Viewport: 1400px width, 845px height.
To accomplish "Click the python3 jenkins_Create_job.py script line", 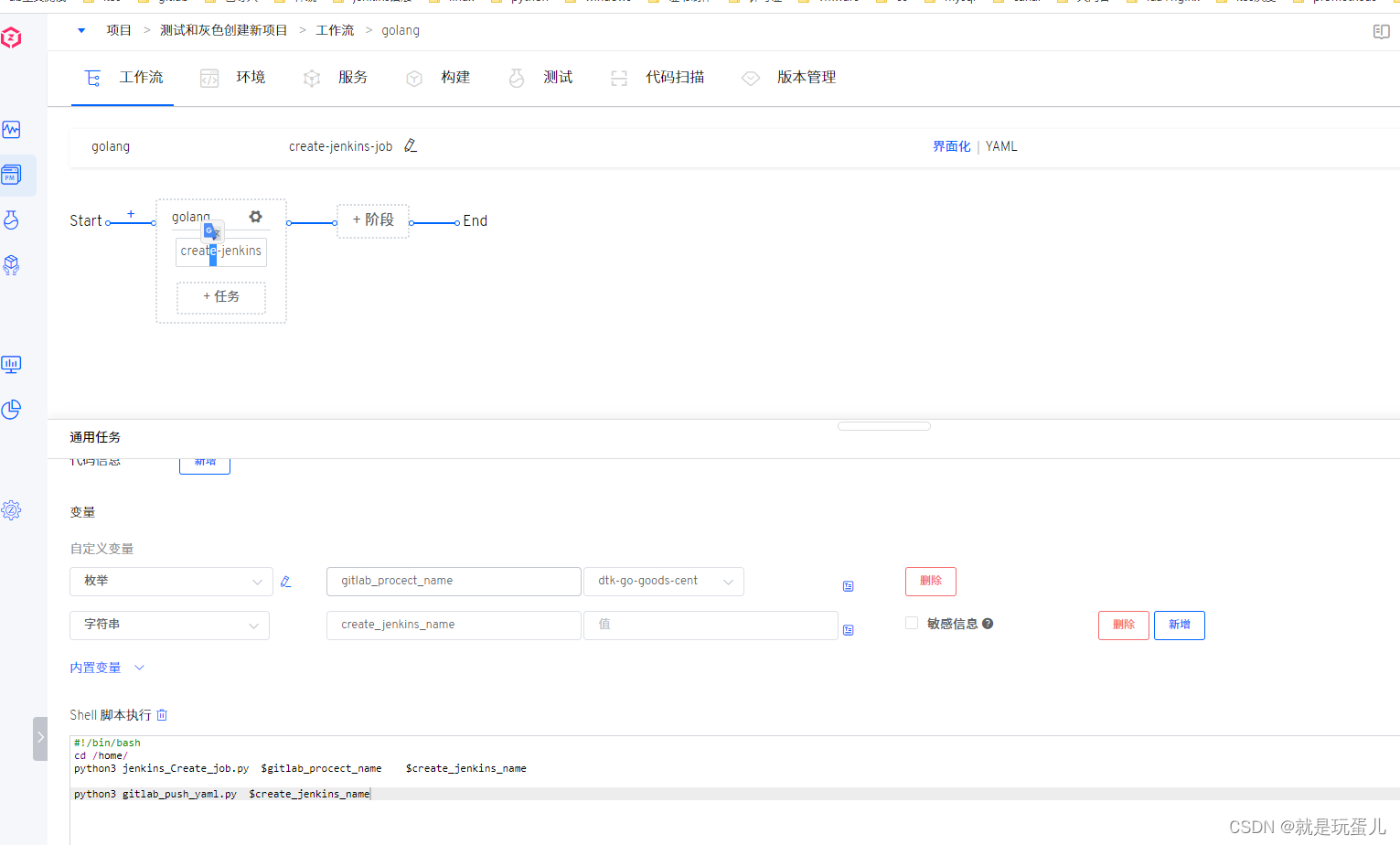I will pyautogui.click(x=300, y=768).
